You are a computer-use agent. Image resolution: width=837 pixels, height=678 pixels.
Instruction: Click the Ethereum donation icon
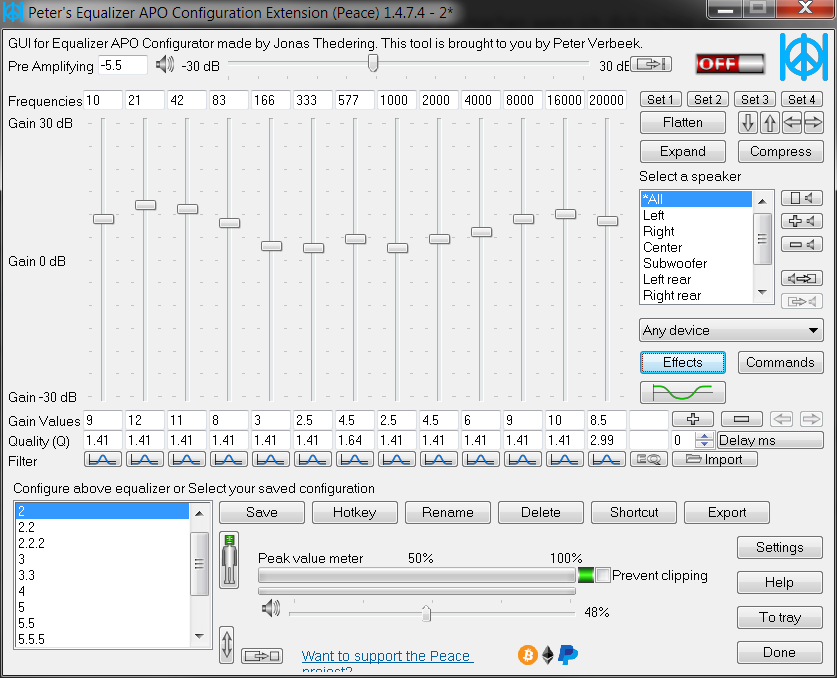point(548,655)
